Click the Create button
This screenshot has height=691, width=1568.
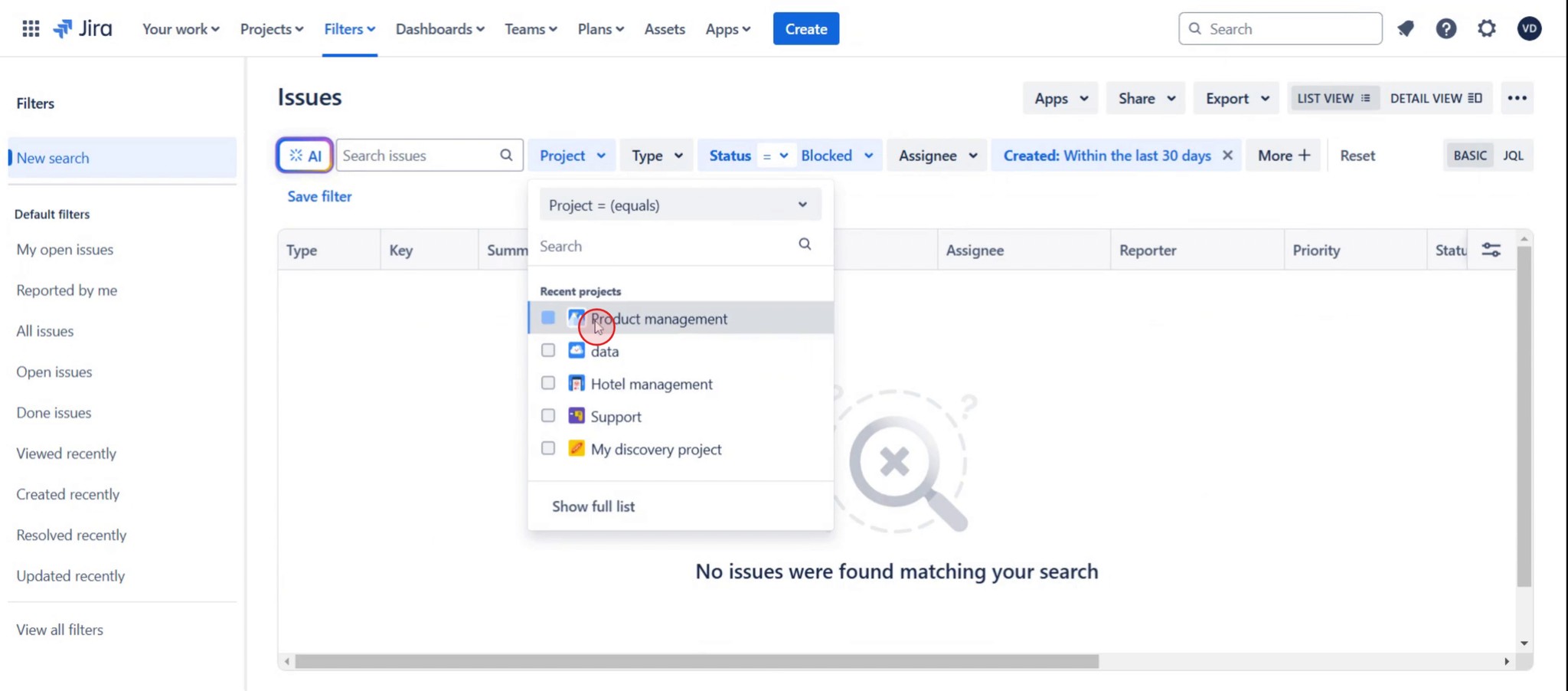[x=805, y=28]
